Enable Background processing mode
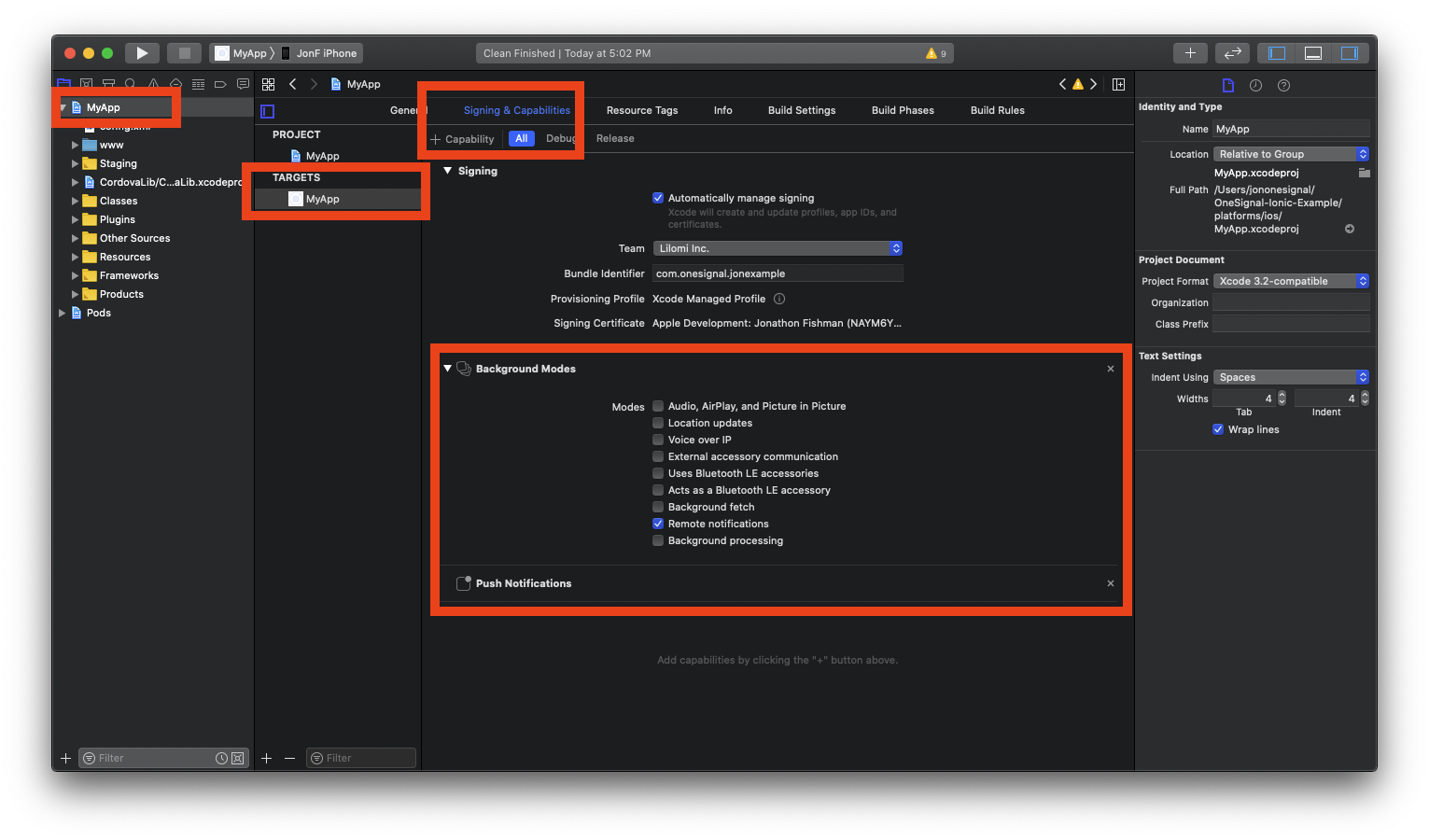Screen dimensions: 1429x840 point(658,540)
